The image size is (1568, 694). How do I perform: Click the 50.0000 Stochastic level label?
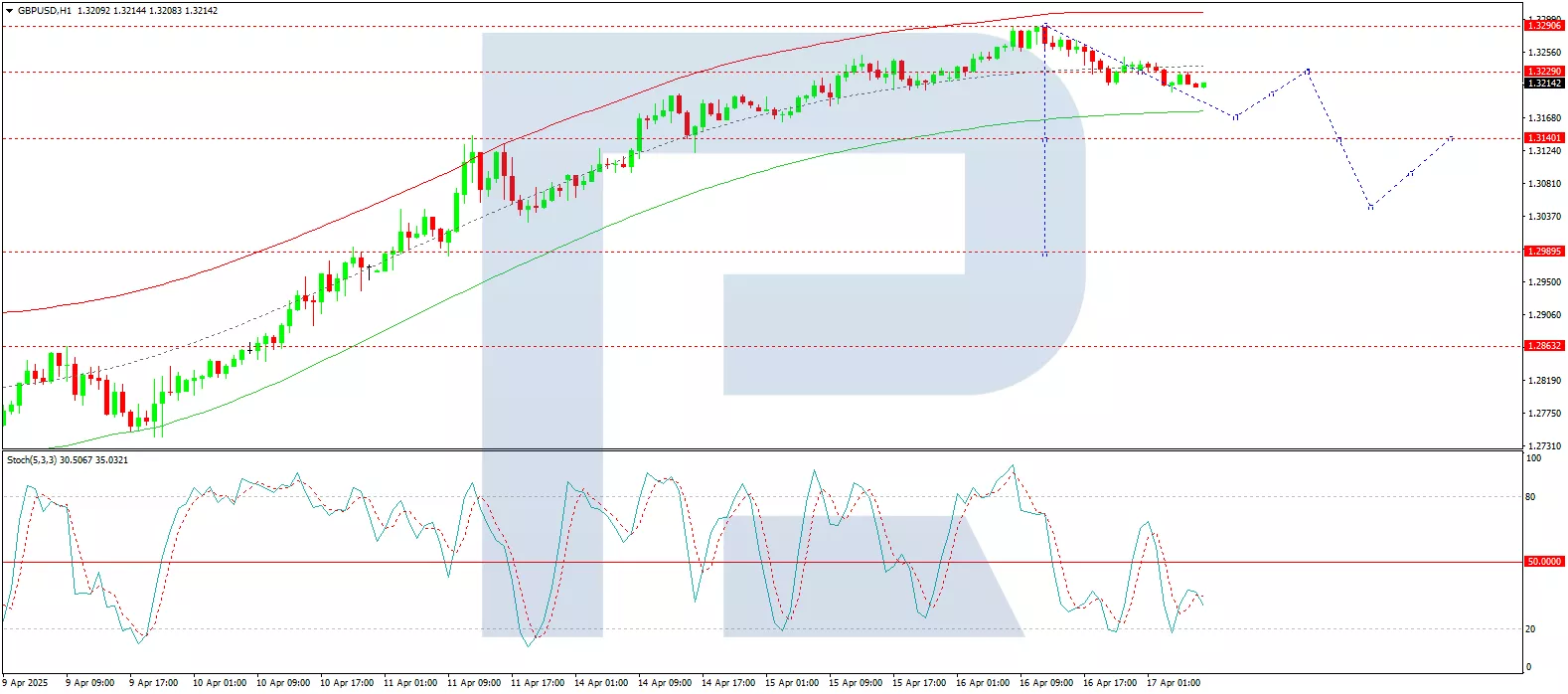(1544, 562)
